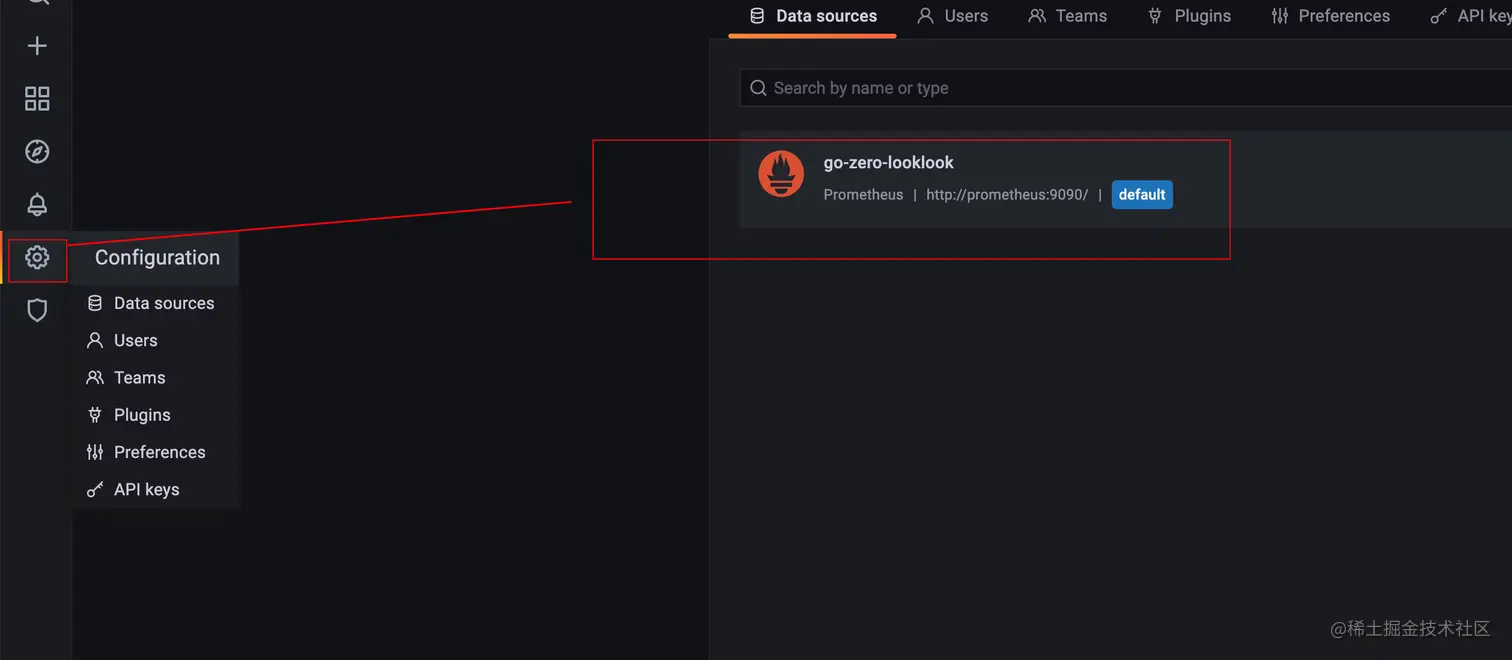The image size is (1512, 660).
Task: Switch to the Plugins tab
Action: point(1190,16)
